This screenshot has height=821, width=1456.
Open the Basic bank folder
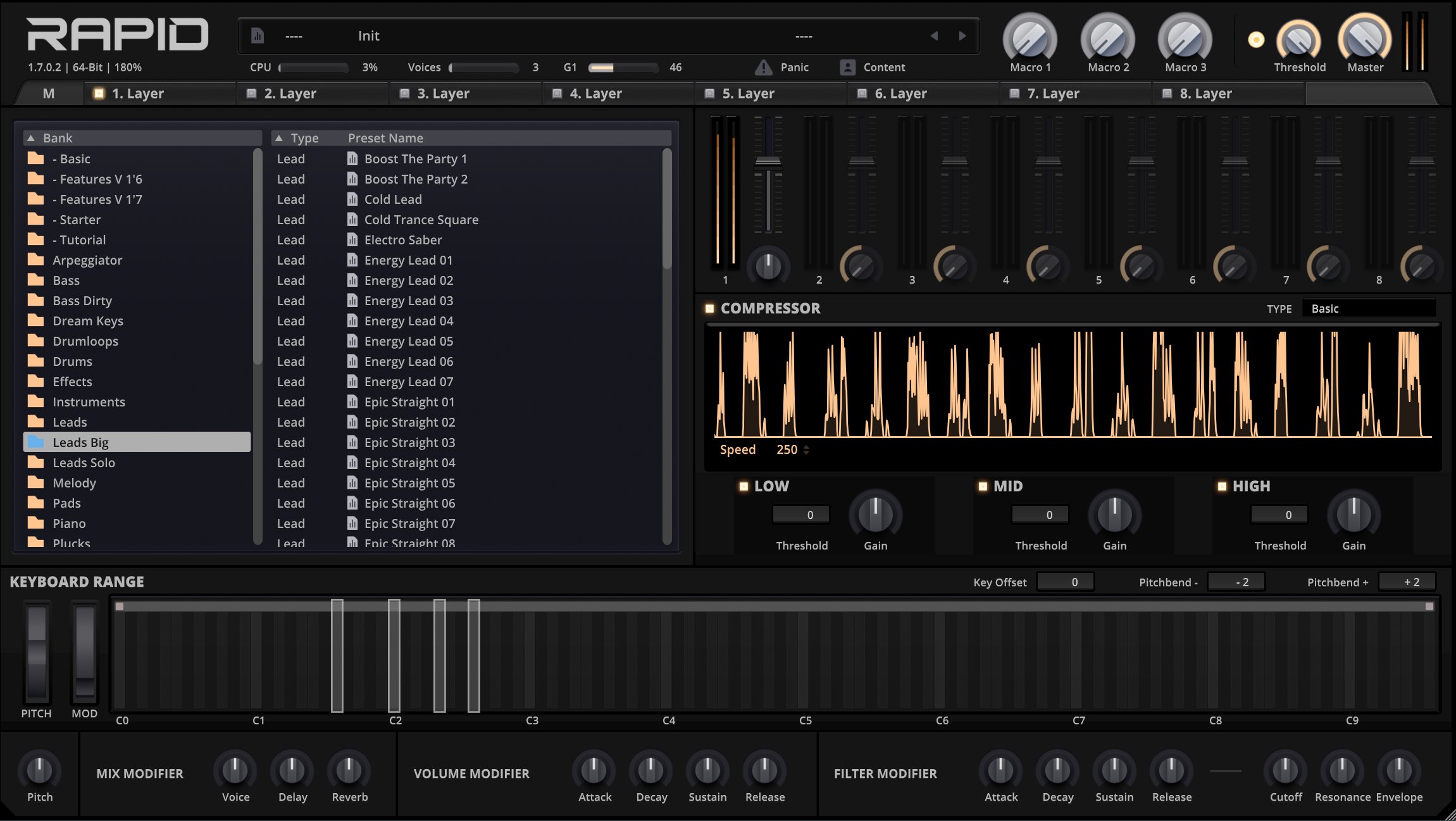[36, 159]
